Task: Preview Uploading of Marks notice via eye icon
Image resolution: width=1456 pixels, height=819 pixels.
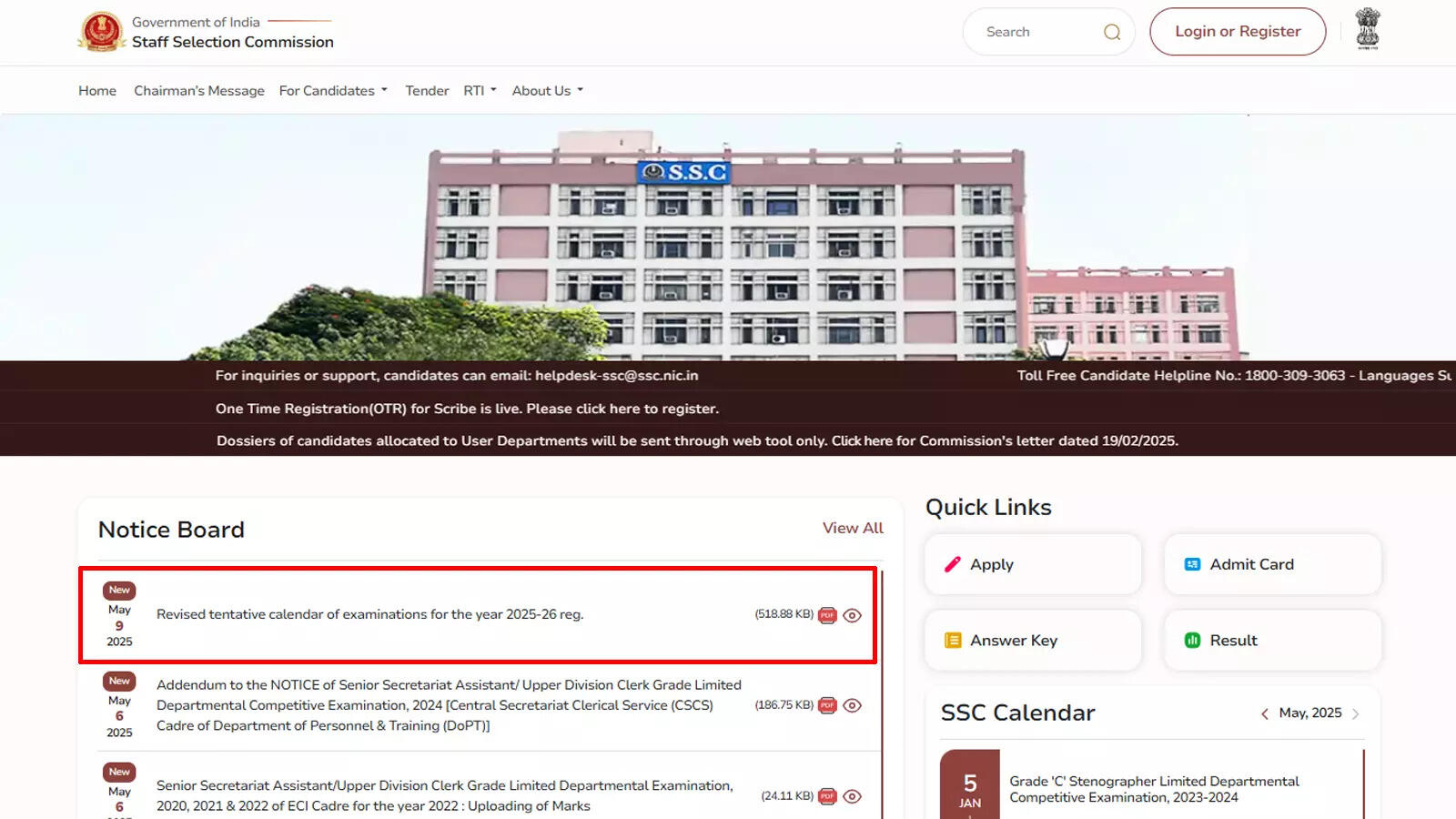Action: [852, 796]
